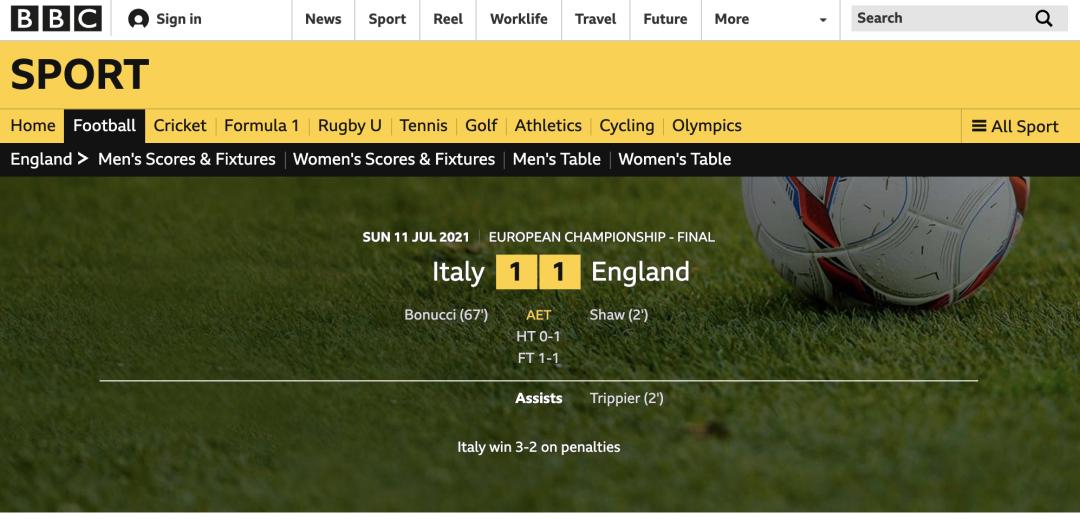The height and width of the screenshot is (519, 1080).
Task: Click the search magnifier icon
Action: [1044, 18]
